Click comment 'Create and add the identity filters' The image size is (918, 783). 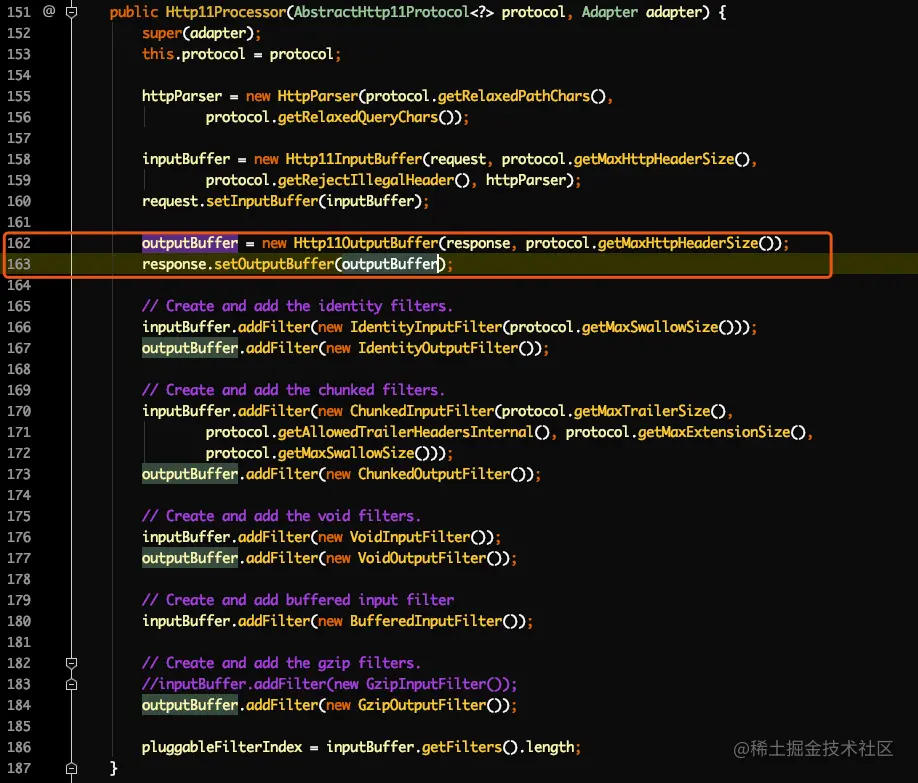click(x=297, y=306)
